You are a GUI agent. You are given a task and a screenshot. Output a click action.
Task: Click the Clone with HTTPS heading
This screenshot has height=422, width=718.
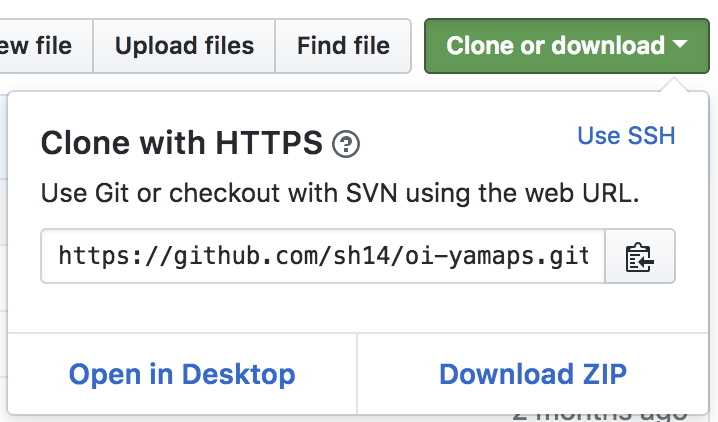[181, 143]
